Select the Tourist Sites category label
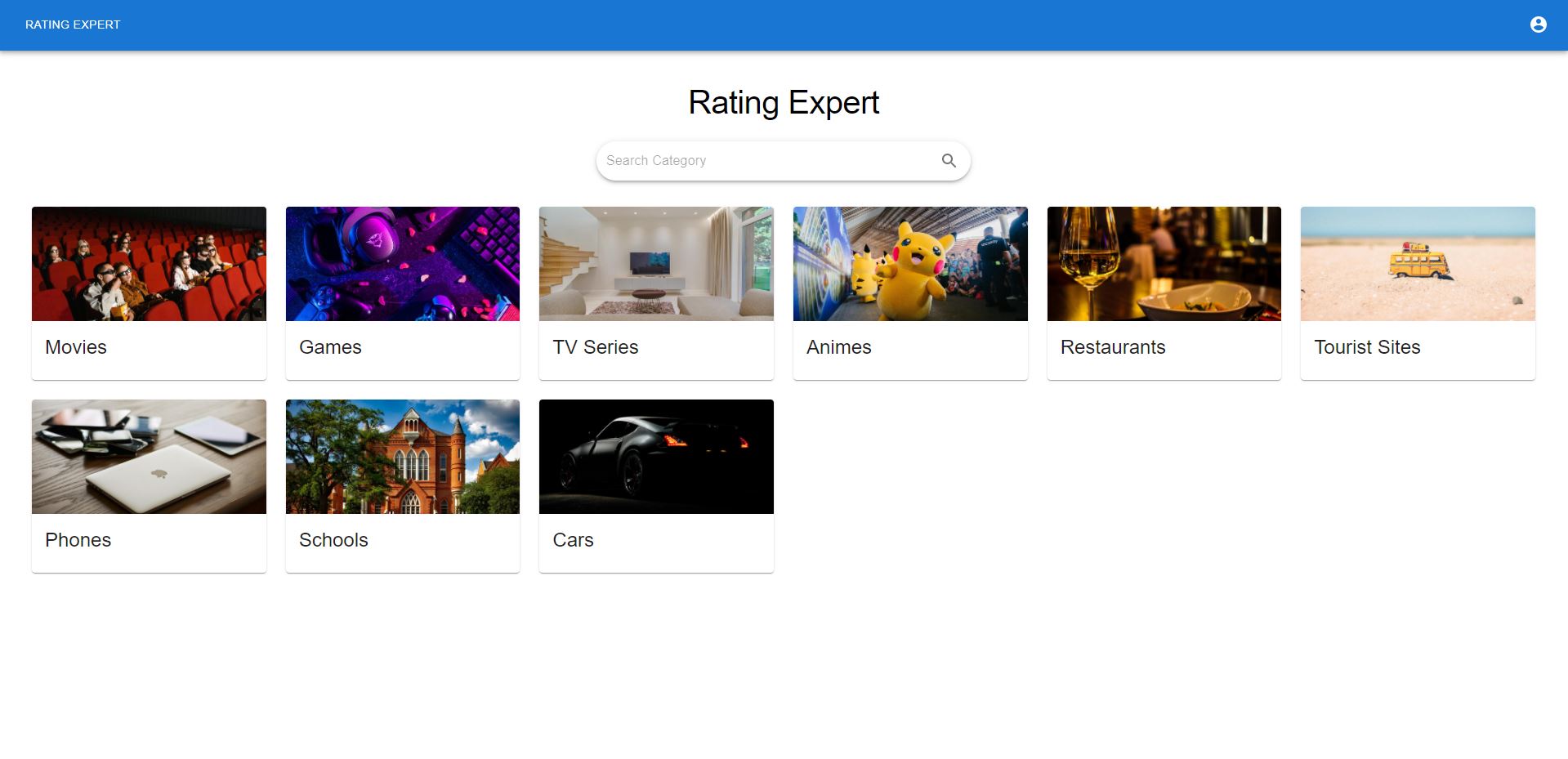 1367,347
